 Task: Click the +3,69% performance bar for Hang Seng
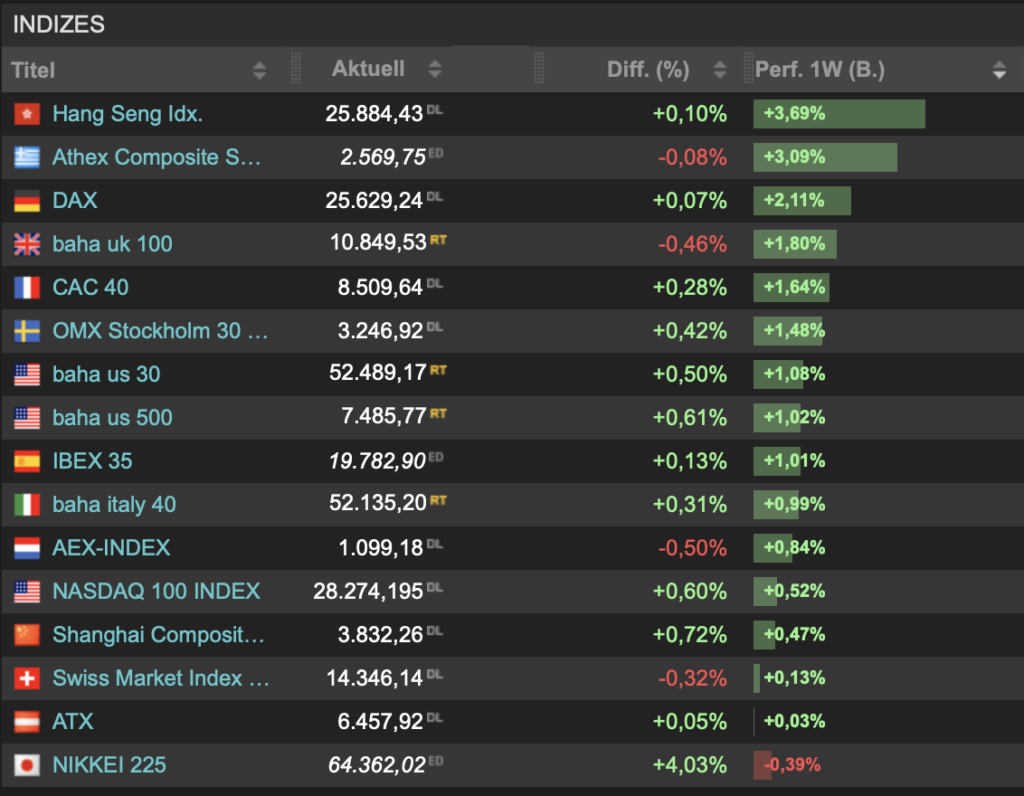point(839,114)
